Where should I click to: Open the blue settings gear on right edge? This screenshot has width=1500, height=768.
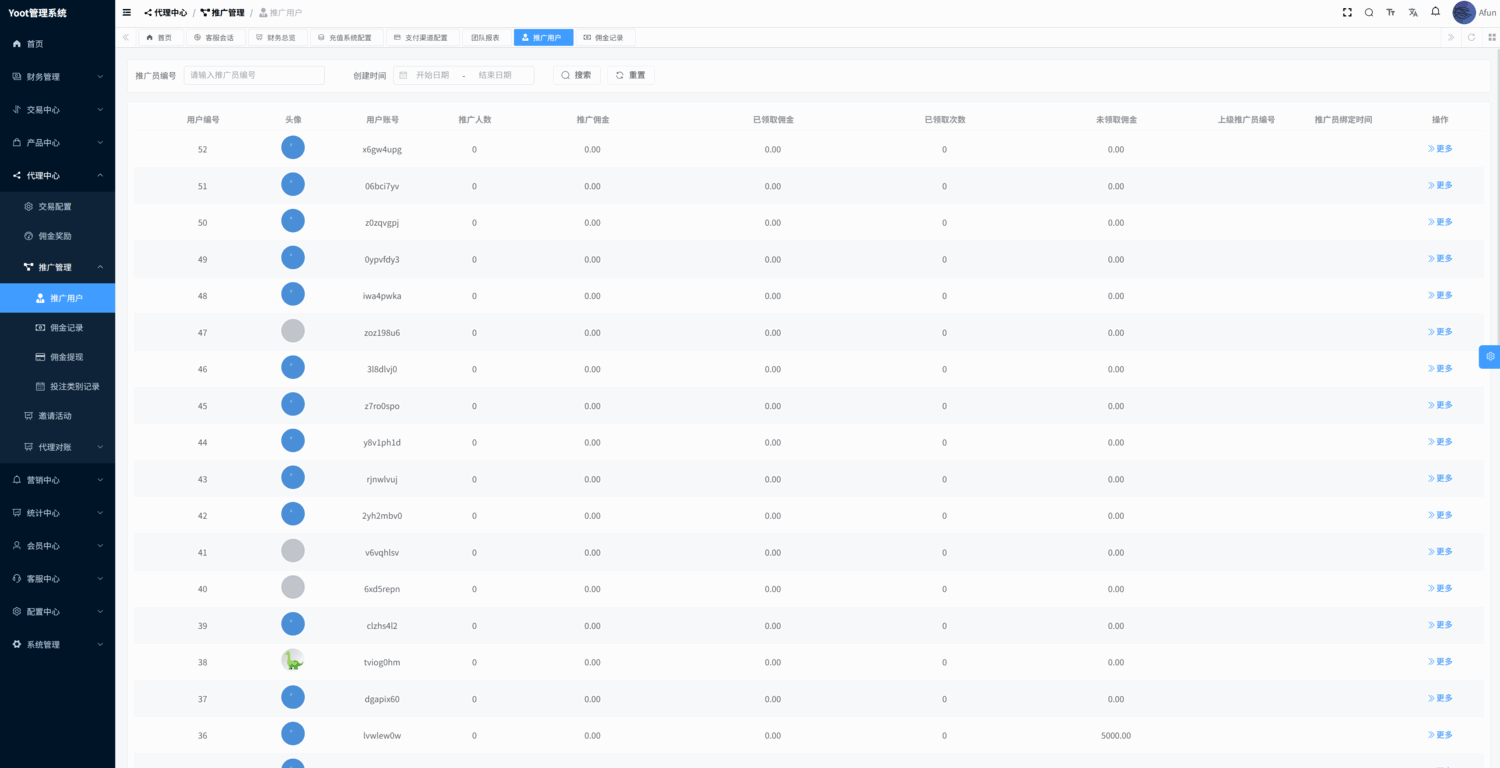[x=1490, y=356]
